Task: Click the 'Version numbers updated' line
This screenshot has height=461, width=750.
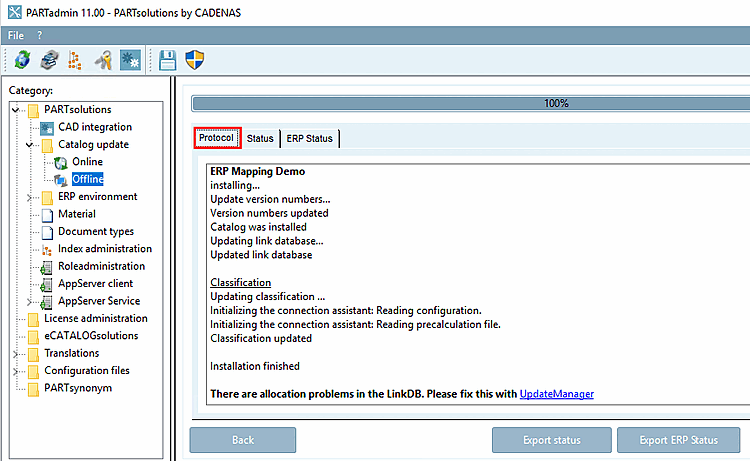Action: 269,213
